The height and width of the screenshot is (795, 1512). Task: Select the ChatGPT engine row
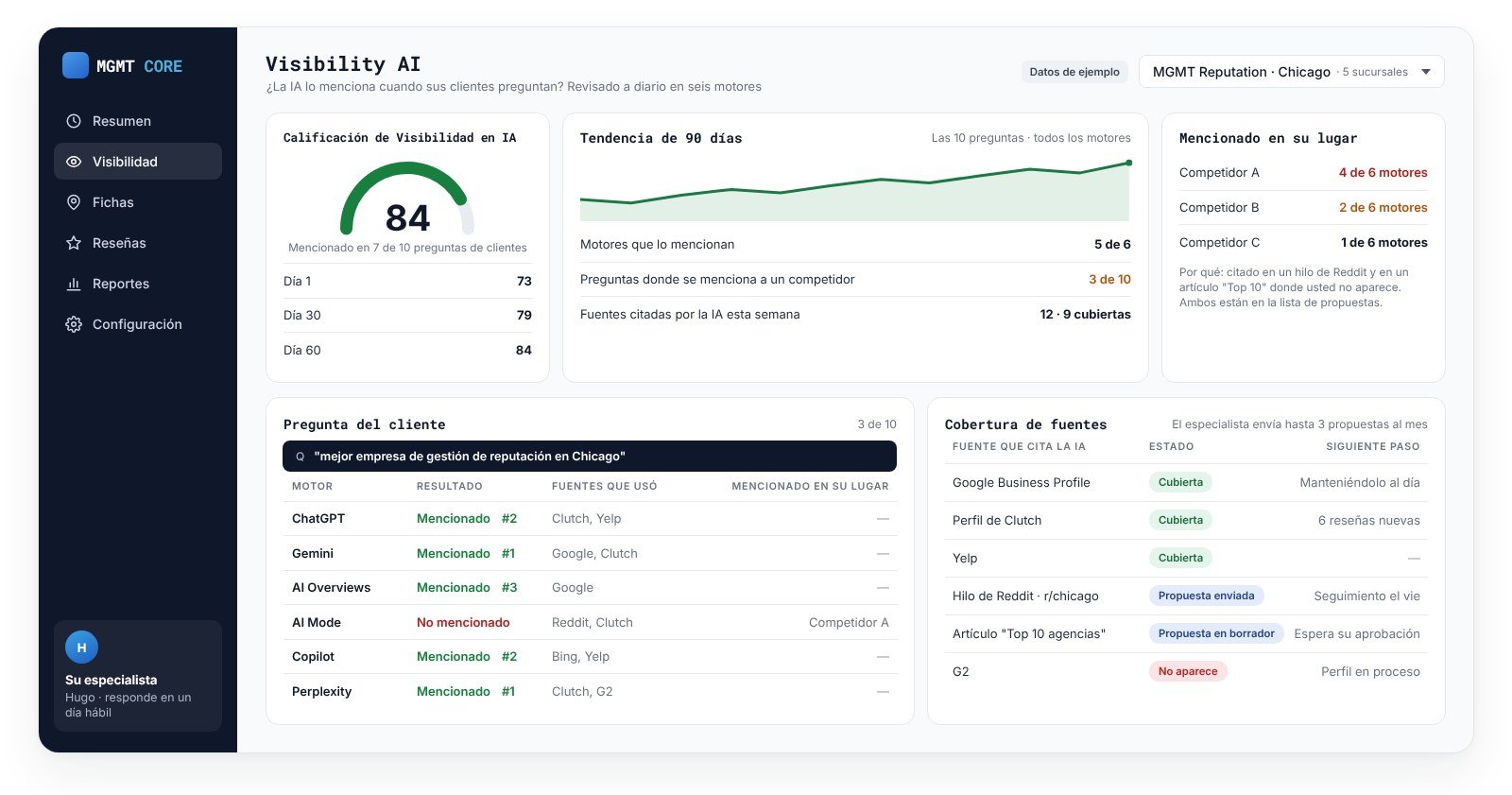pos(590,518)
